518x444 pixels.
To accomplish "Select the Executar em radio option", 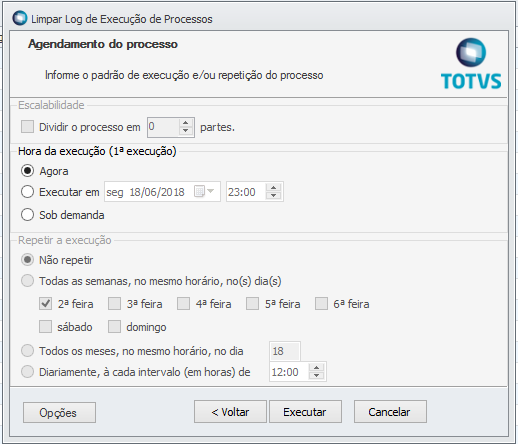I will (x=27, y=192).
